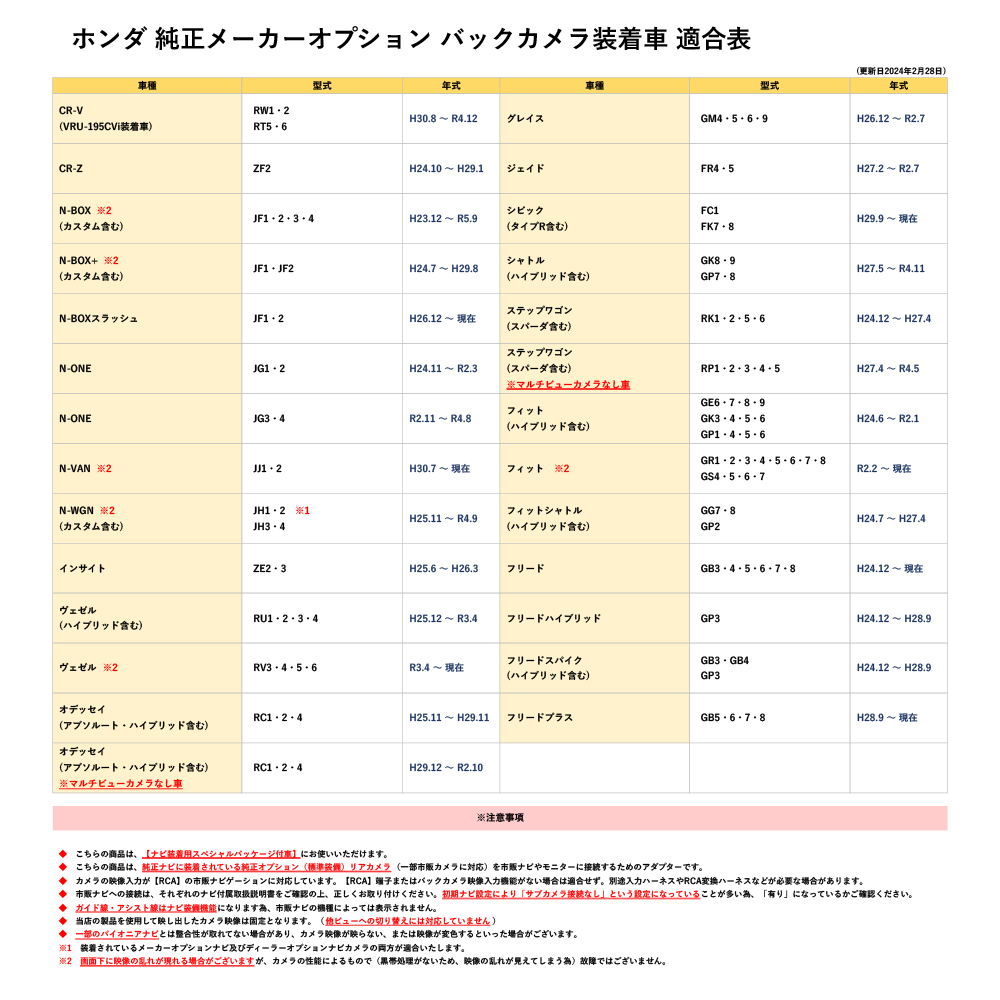The image size is (1000, 1000).
Task: Click ※マルチビューカメラなし車 under ステップワゴン
Action: pyautogui.click(x=568, y=385)
